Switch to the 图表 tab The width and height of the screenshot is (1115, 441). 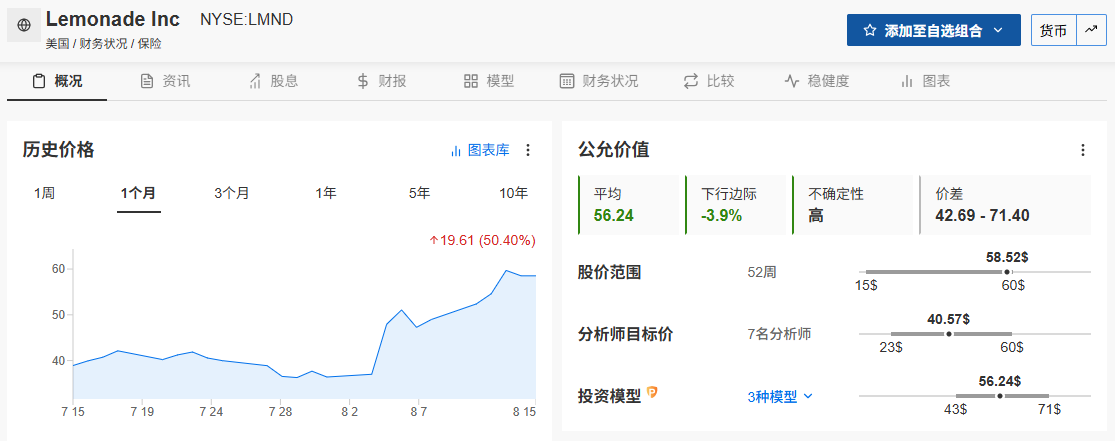(x=926, y=81)
